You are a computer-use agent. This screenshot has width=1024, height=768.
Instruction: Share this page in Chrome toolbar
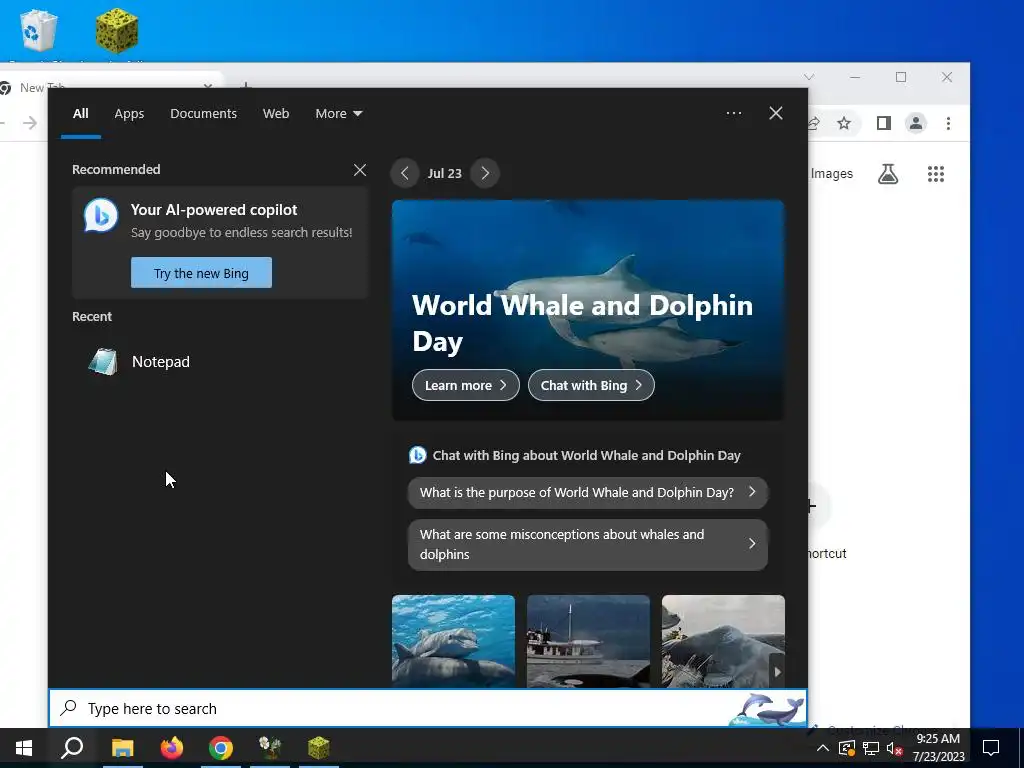813,123
